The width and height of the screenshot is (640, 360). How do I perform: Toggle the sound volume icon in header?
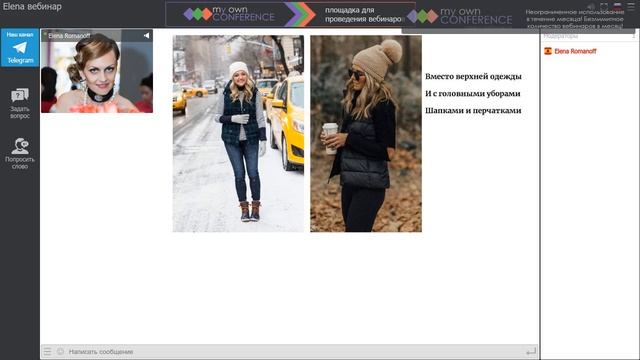click(591, 6)
